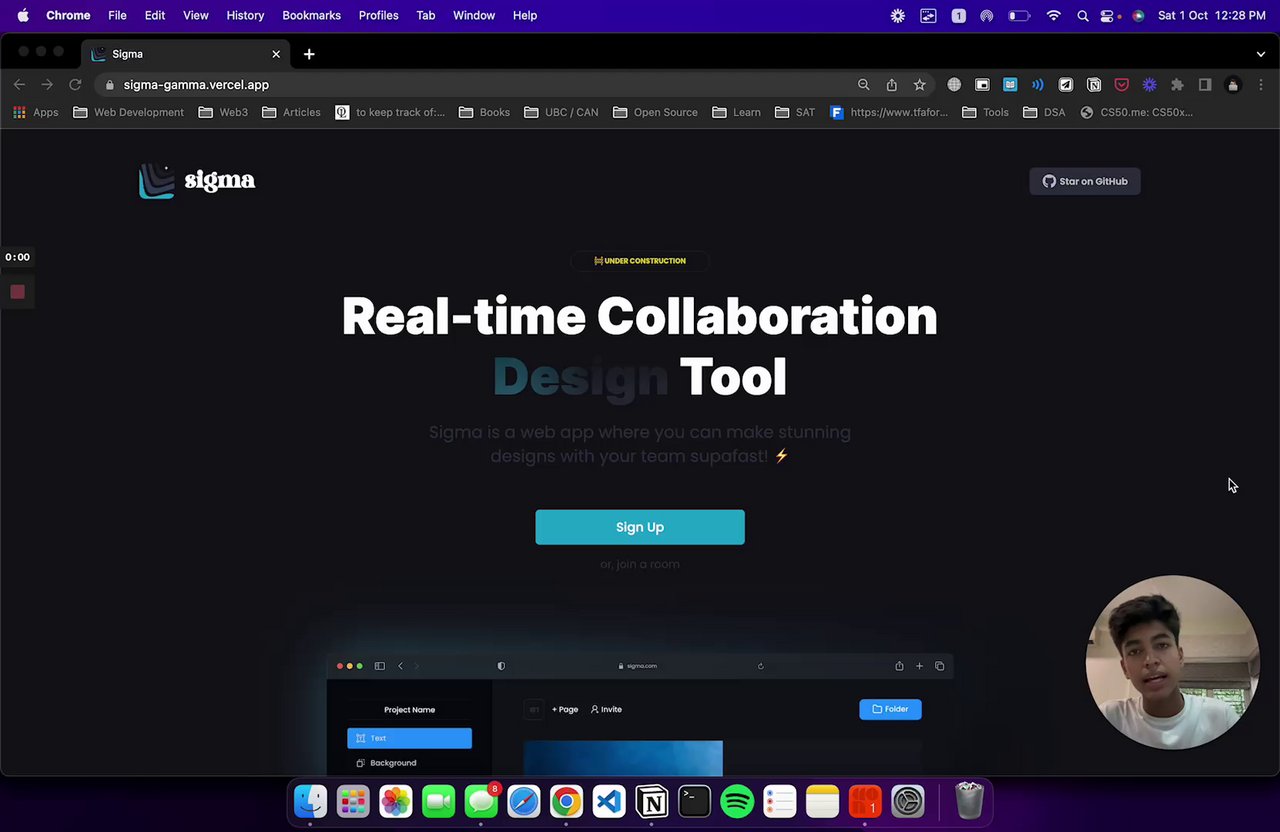
Task: Open Siri from the menu bar
Action: coord(1138,15)
